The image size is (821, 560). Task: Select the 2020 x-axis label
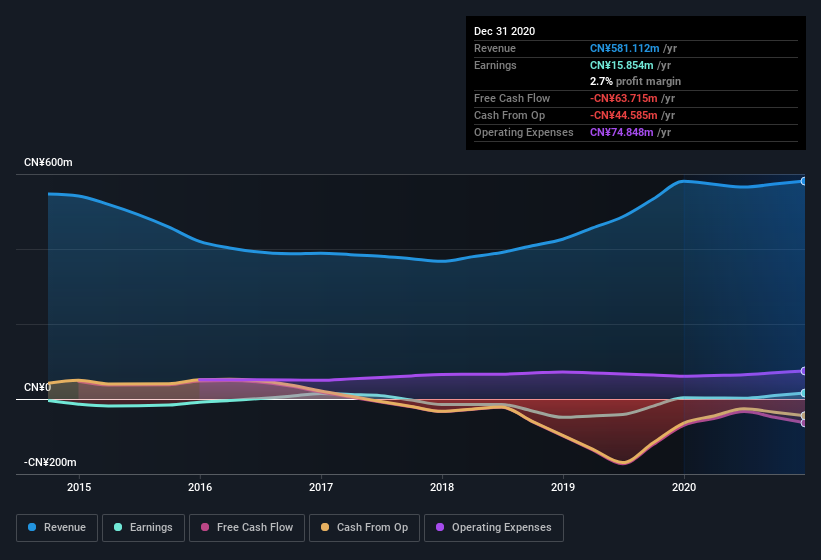(684, 487)
